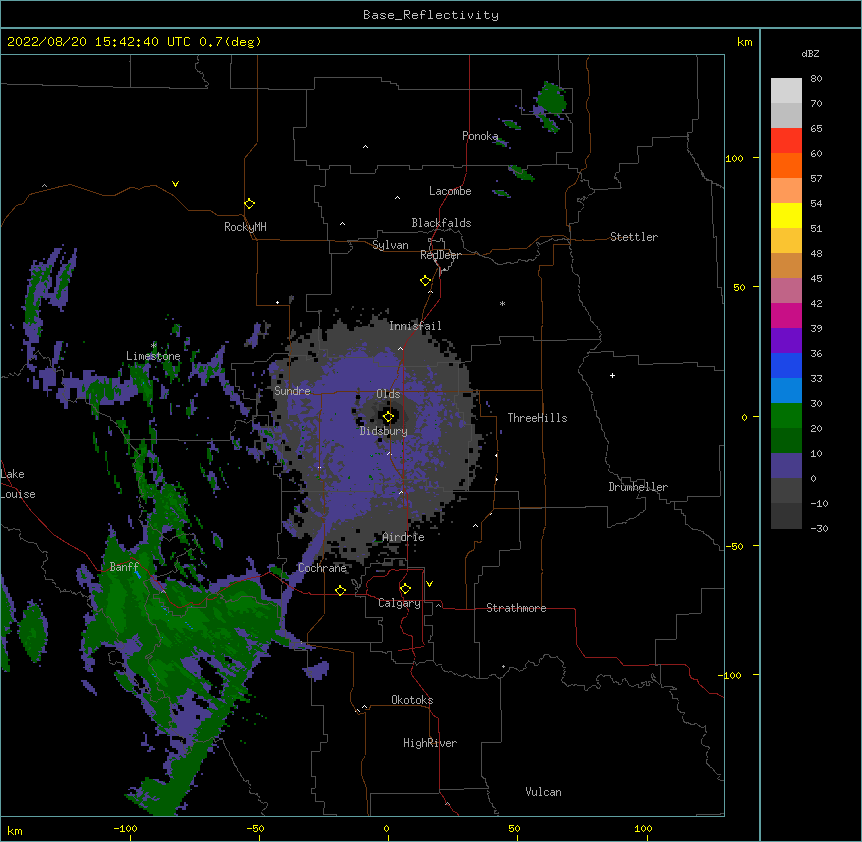
Task: Pick the royal blue 36–33 dBZ legend swatch
Action: click(x=786, y=365)
